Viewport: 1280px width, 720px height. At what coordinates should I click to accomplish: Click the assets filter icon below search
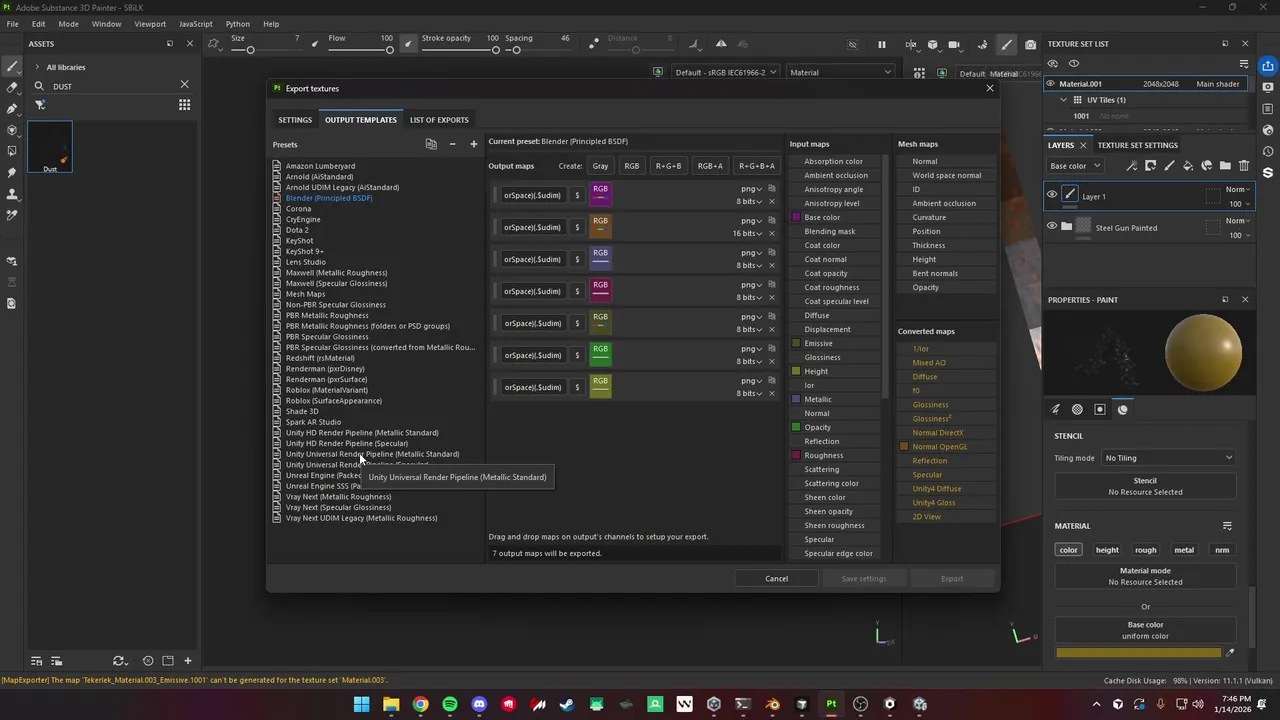(40, 105)
